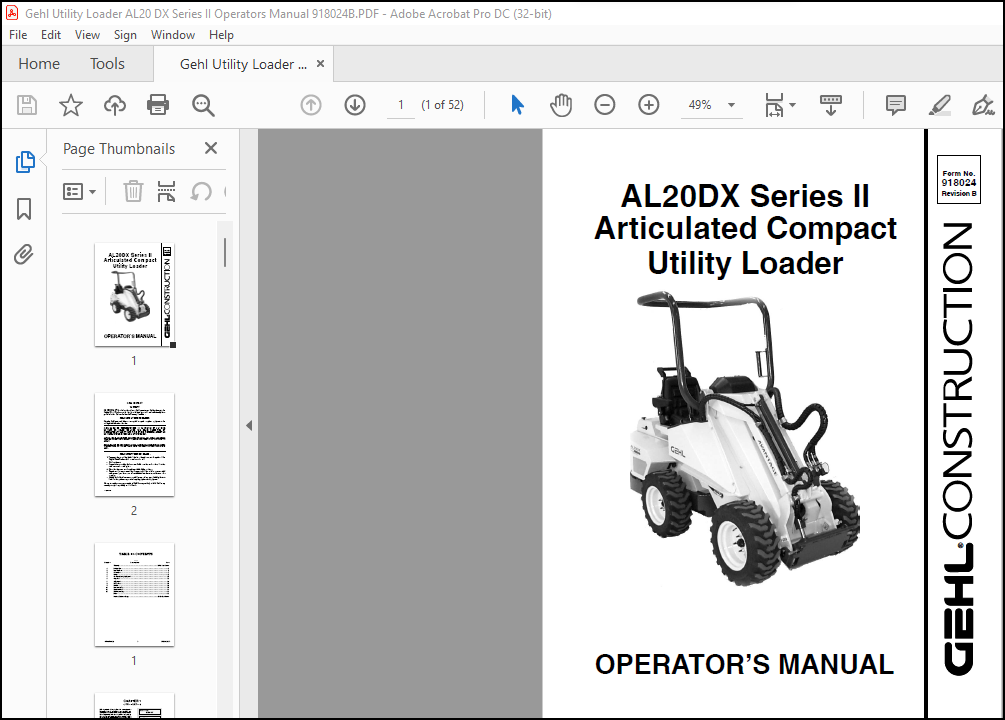Click the Print pages icon in thumbnails panel
The image size is (1005, 720).
(x=167, y=191)
